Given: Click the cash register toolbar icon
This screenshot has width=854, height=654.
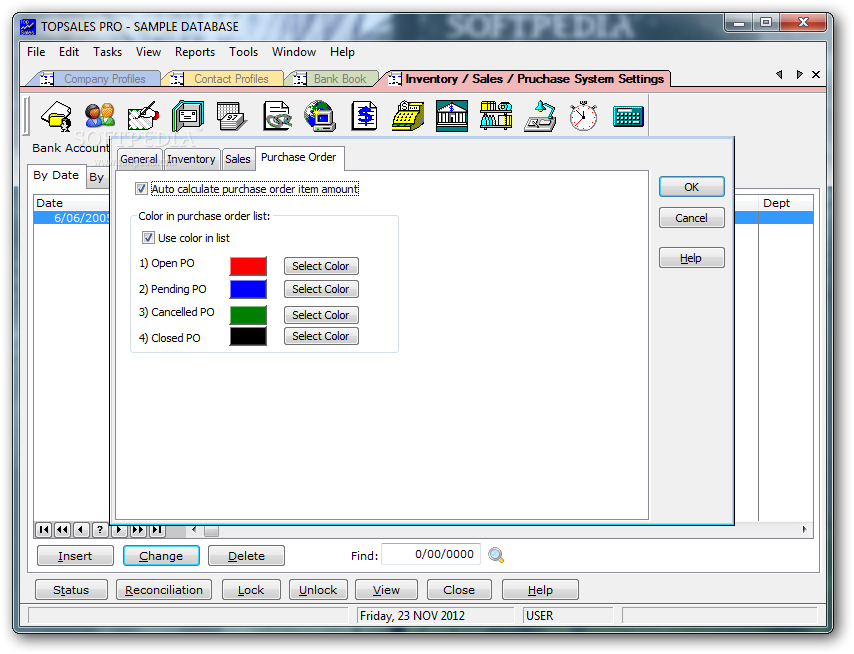Looking at the screenshot, I should coord(408,116).
